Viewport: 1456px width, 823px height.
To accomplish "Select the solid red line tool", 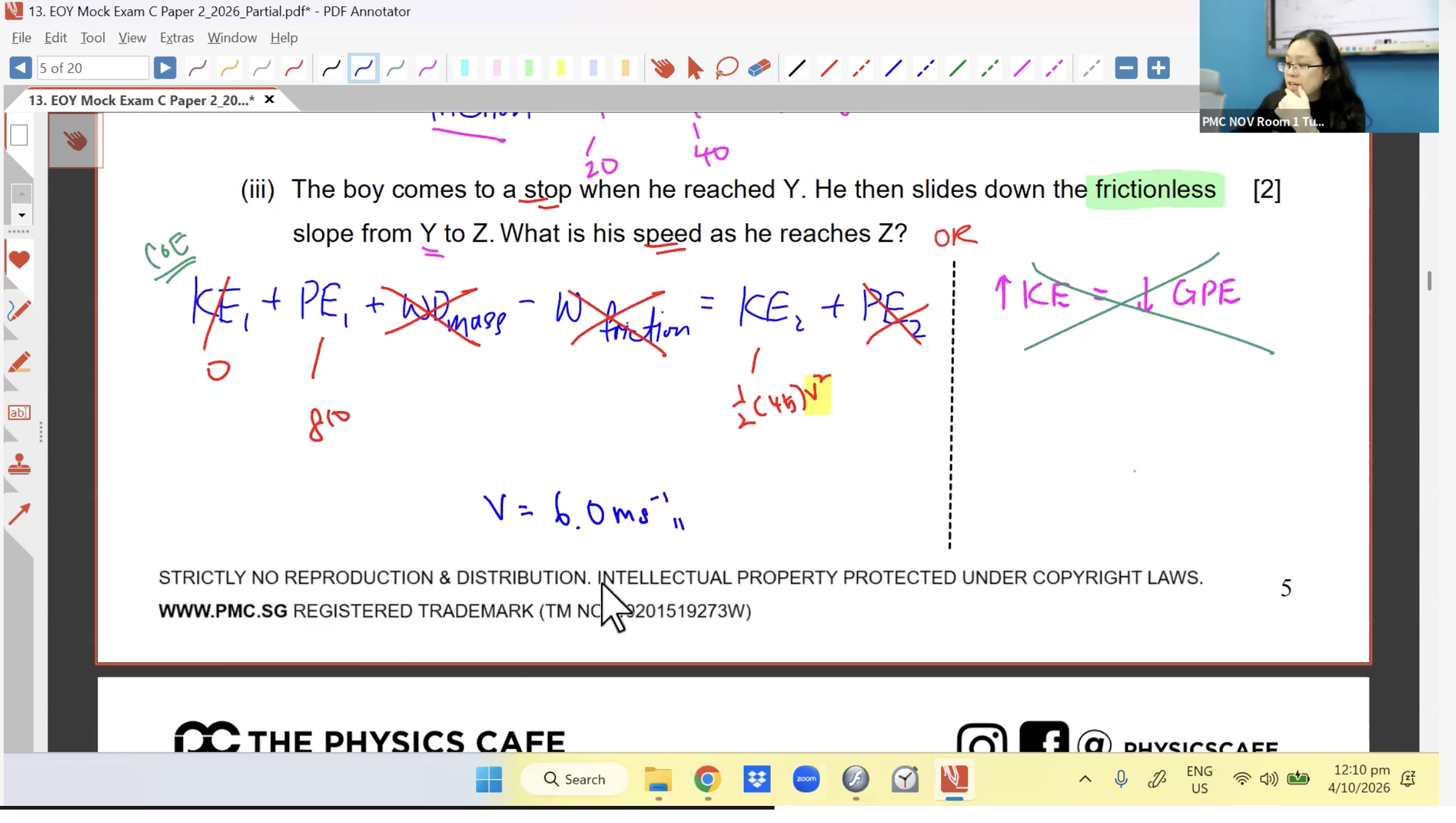I will 829,68.
